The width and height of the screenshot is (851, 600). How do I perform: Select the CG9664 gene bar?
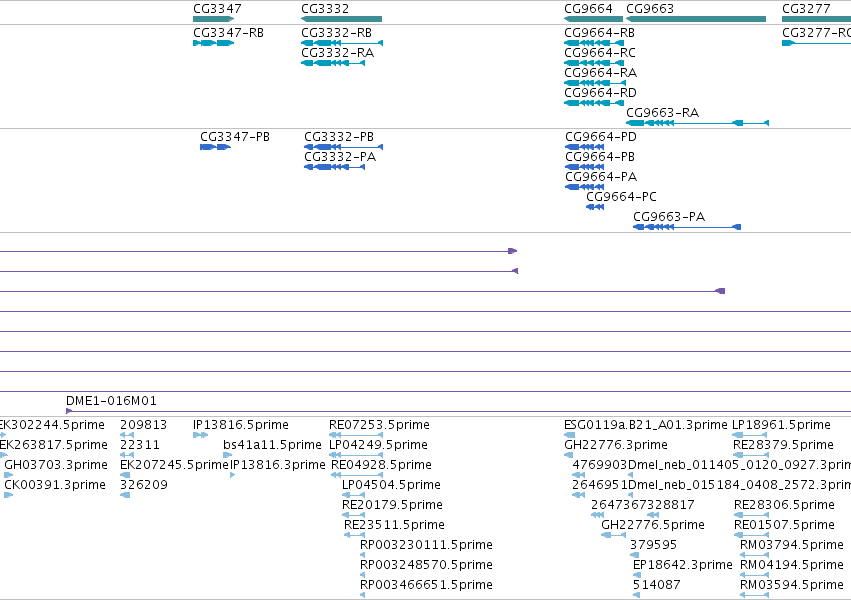pos(593,19)
